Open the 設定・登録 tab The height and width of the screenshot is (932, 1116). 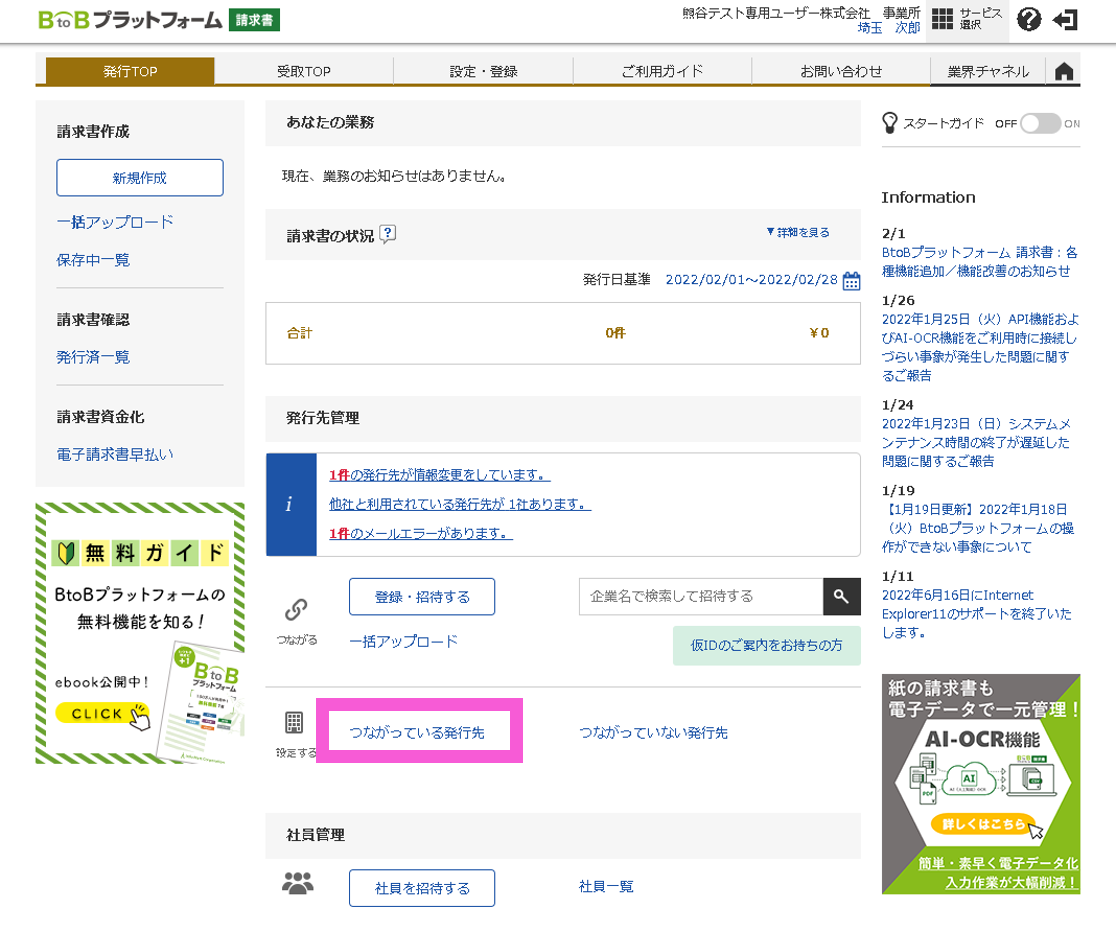[483, 71]
